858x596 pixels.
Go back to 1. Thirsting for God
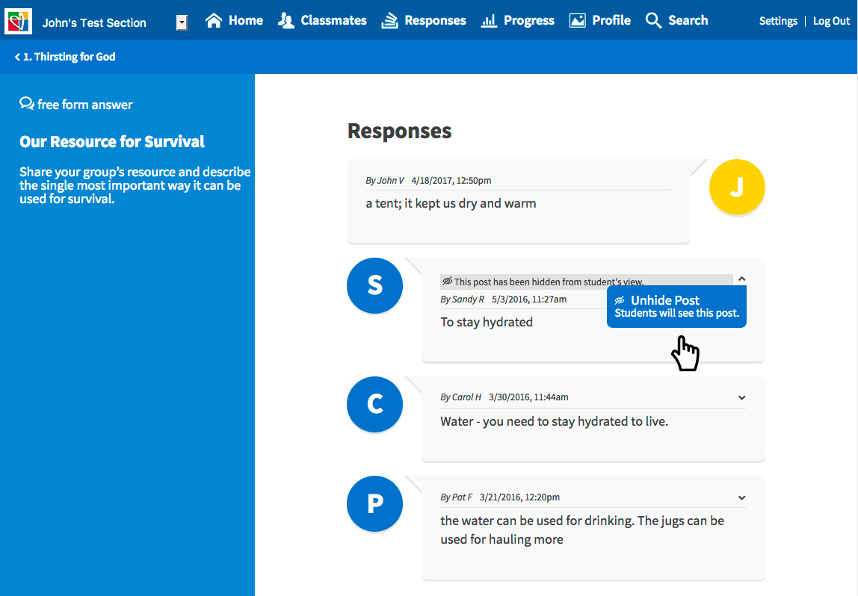click(x=65, y=57)
